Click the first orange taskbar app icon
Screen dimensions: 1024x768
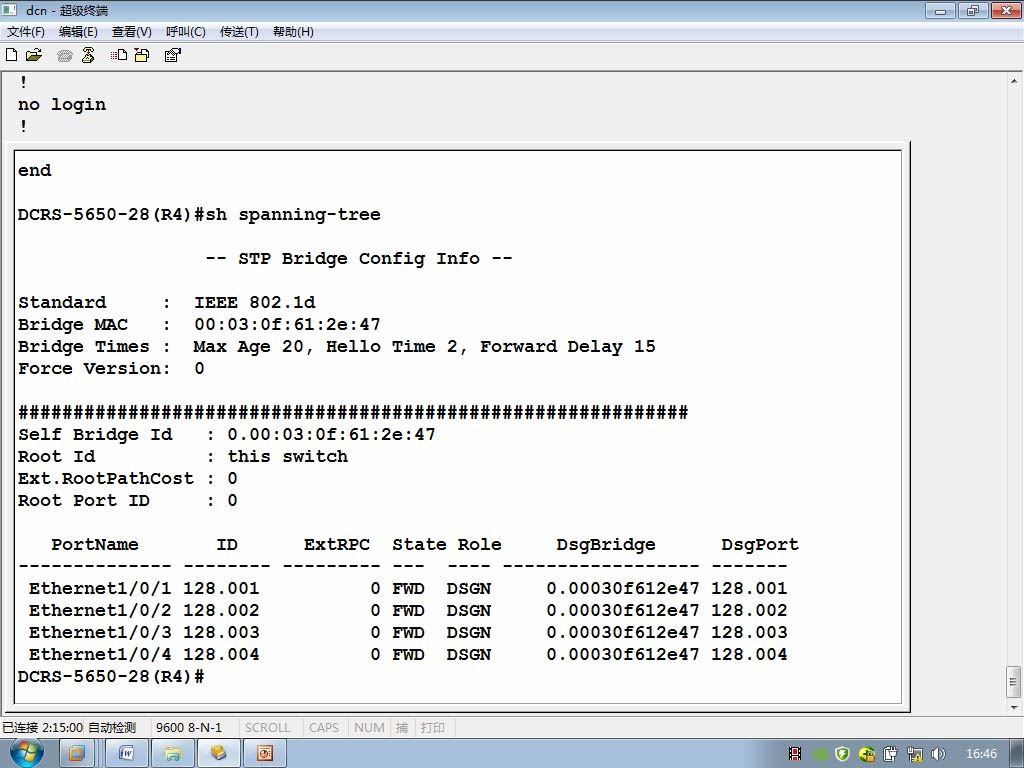[77, 754]
